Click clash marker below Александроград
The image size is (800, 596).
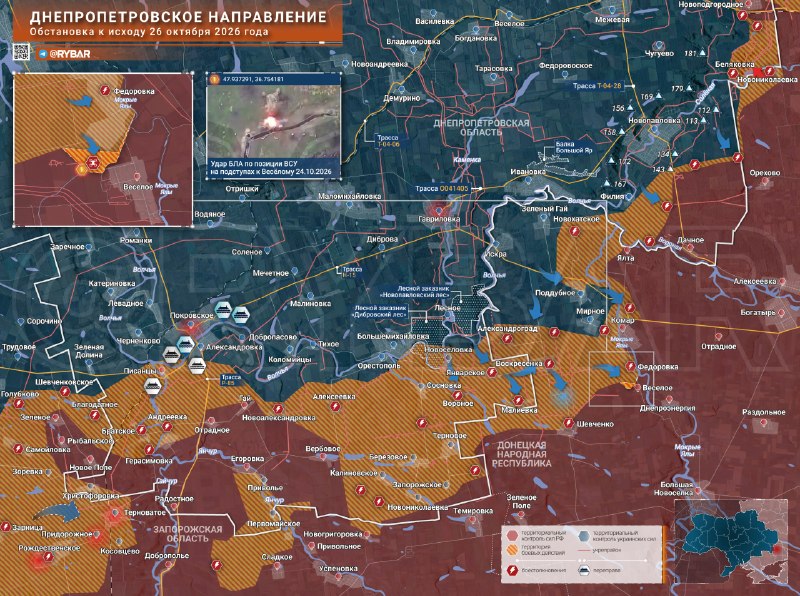pyautogui.click(x=507, y=339)
